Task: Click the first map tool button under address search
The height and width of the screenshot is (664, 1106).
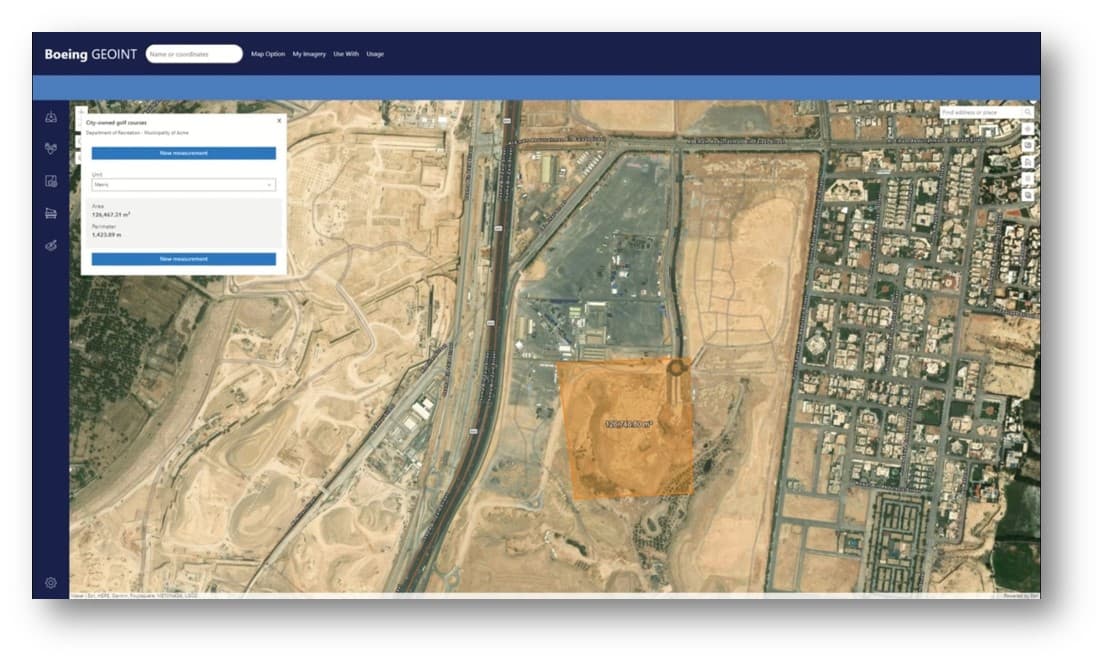Action: [x=1028, y=130]
